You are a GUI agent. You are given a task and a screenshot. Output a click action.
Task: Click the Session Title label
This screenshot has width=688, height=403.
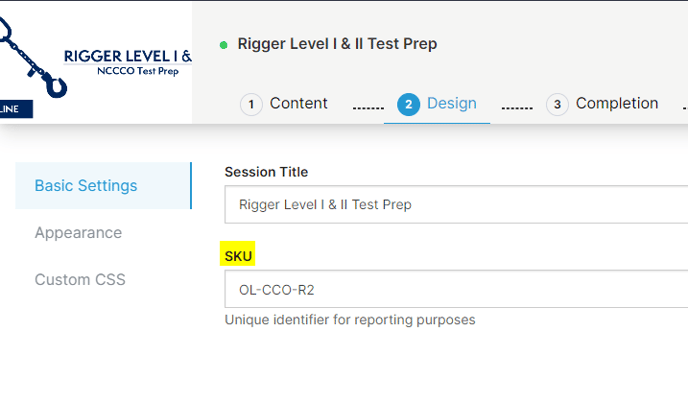(x=266, y=172)
